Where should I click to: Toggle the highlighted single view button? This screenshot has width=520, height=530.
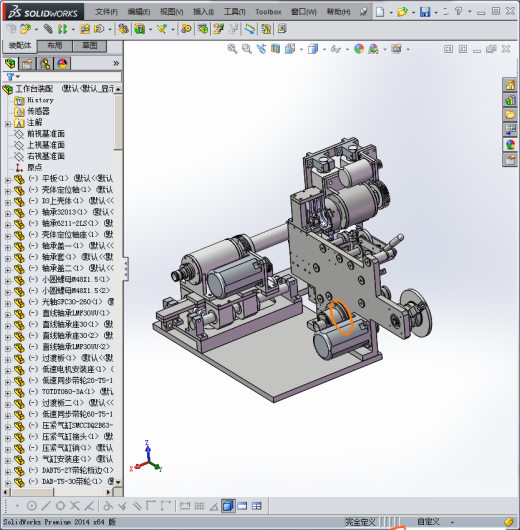228,506
